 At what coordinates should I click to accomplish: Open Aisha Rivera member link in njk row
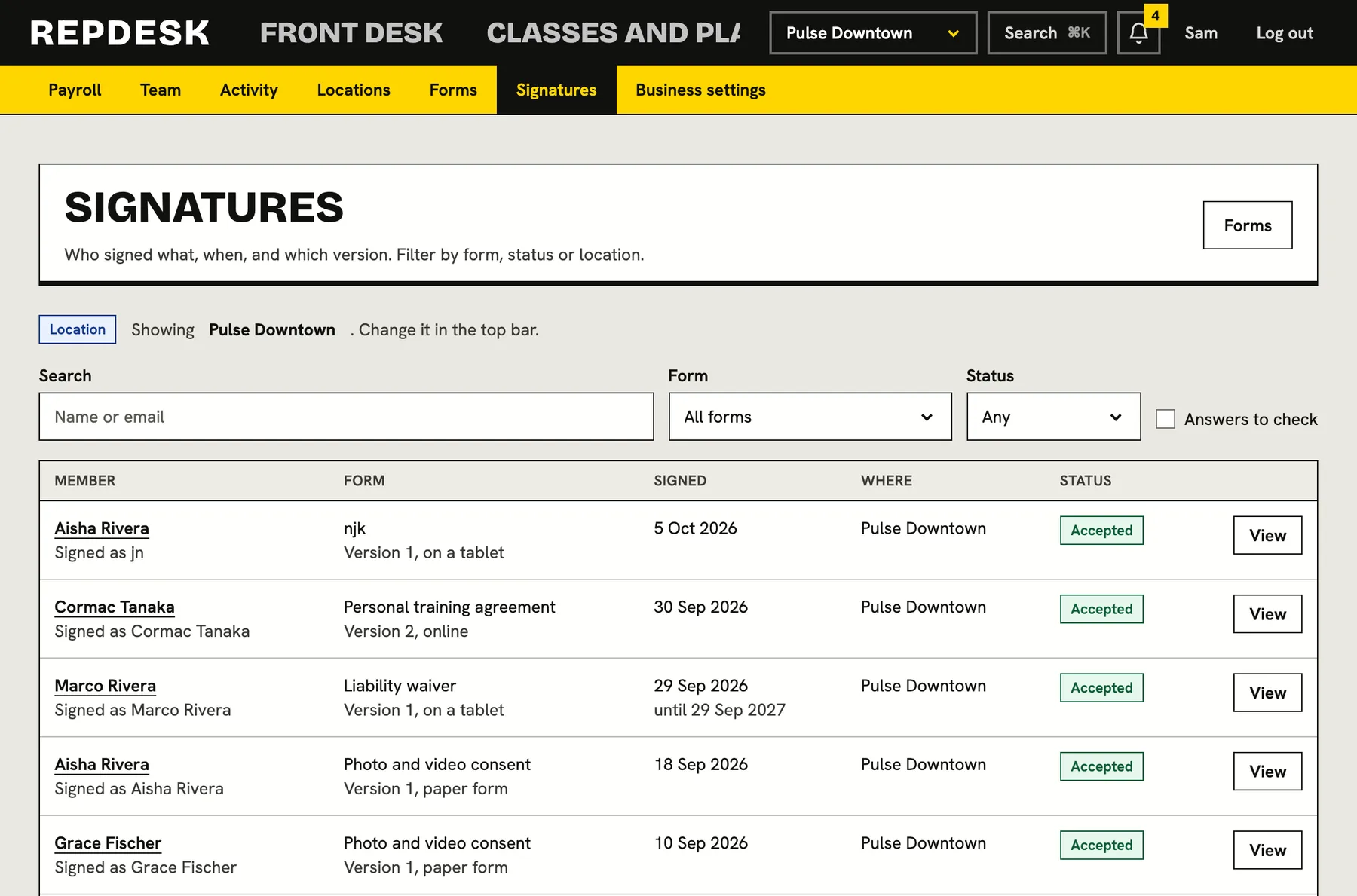102,528
